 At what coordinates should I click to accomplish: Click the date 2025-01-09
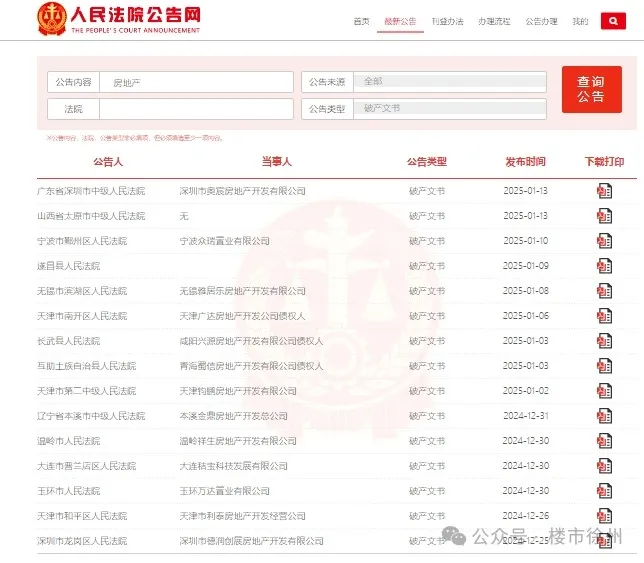(x=526, y=266)
